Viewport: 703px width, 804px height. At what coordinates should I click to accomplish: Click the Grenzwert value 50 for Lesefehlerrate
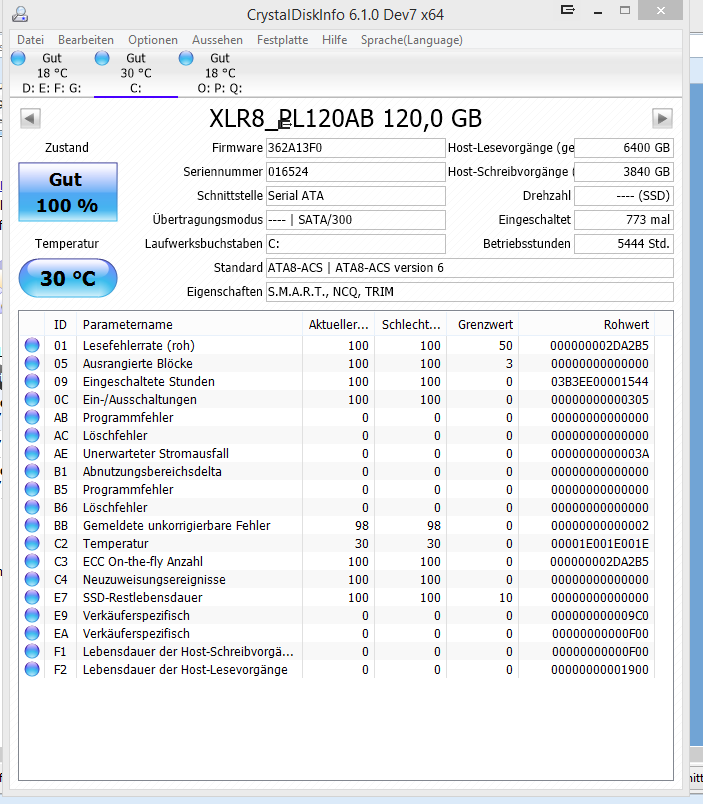point(506,346)
